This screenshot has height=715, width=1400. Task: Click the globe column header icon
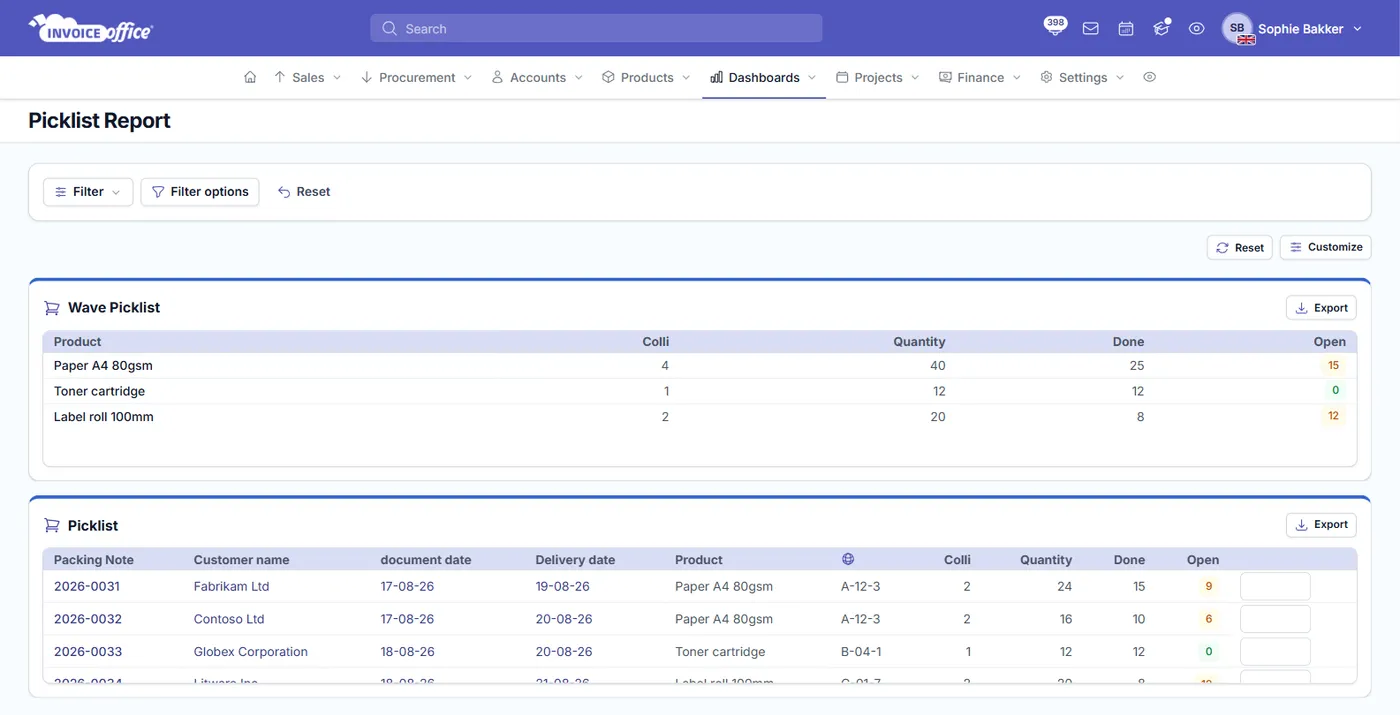tap(848, 559)
